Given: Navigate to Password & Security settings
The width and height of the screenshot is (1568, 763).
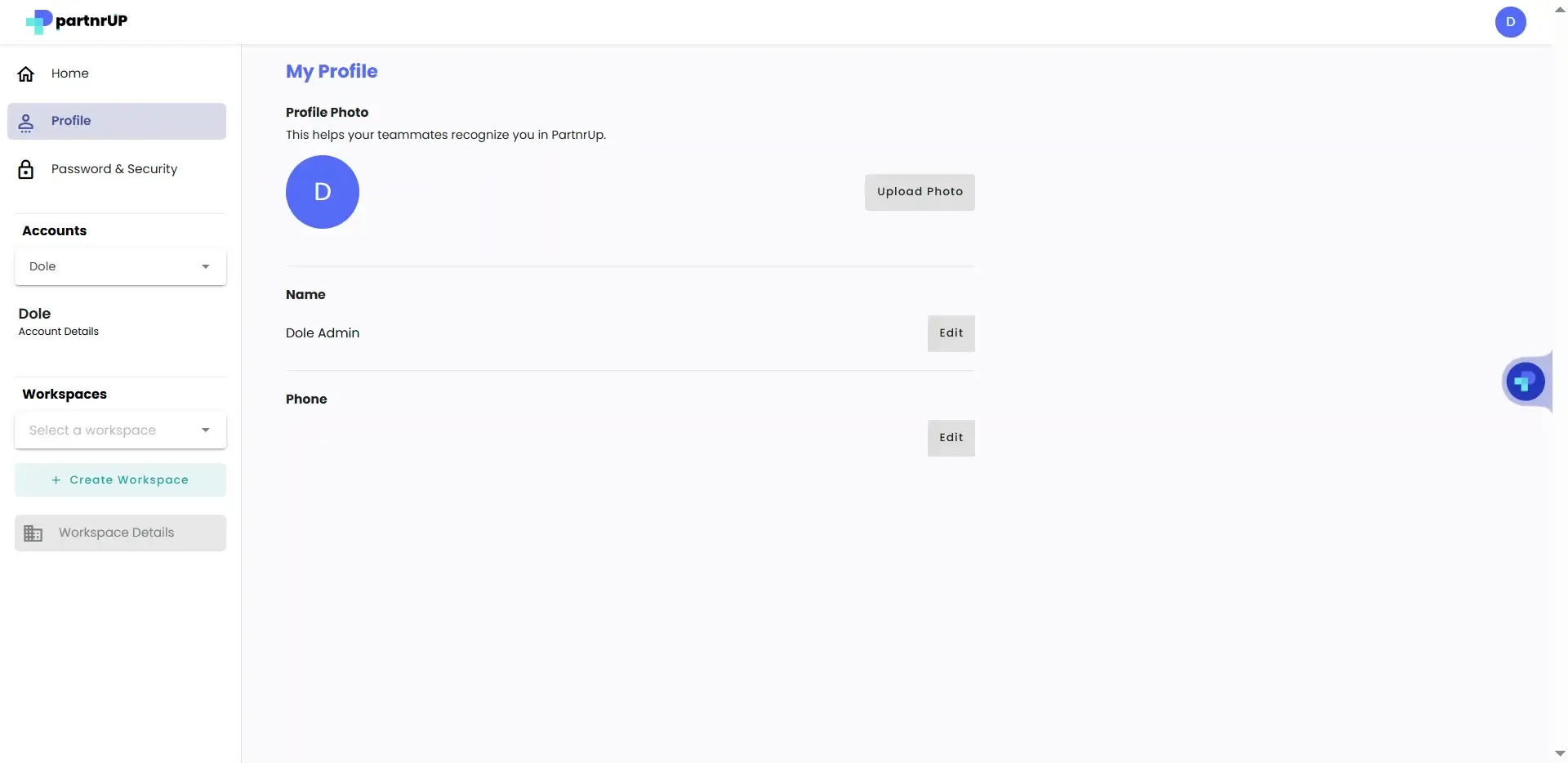Looking at the screenshot, I should [x=114, y=169].
